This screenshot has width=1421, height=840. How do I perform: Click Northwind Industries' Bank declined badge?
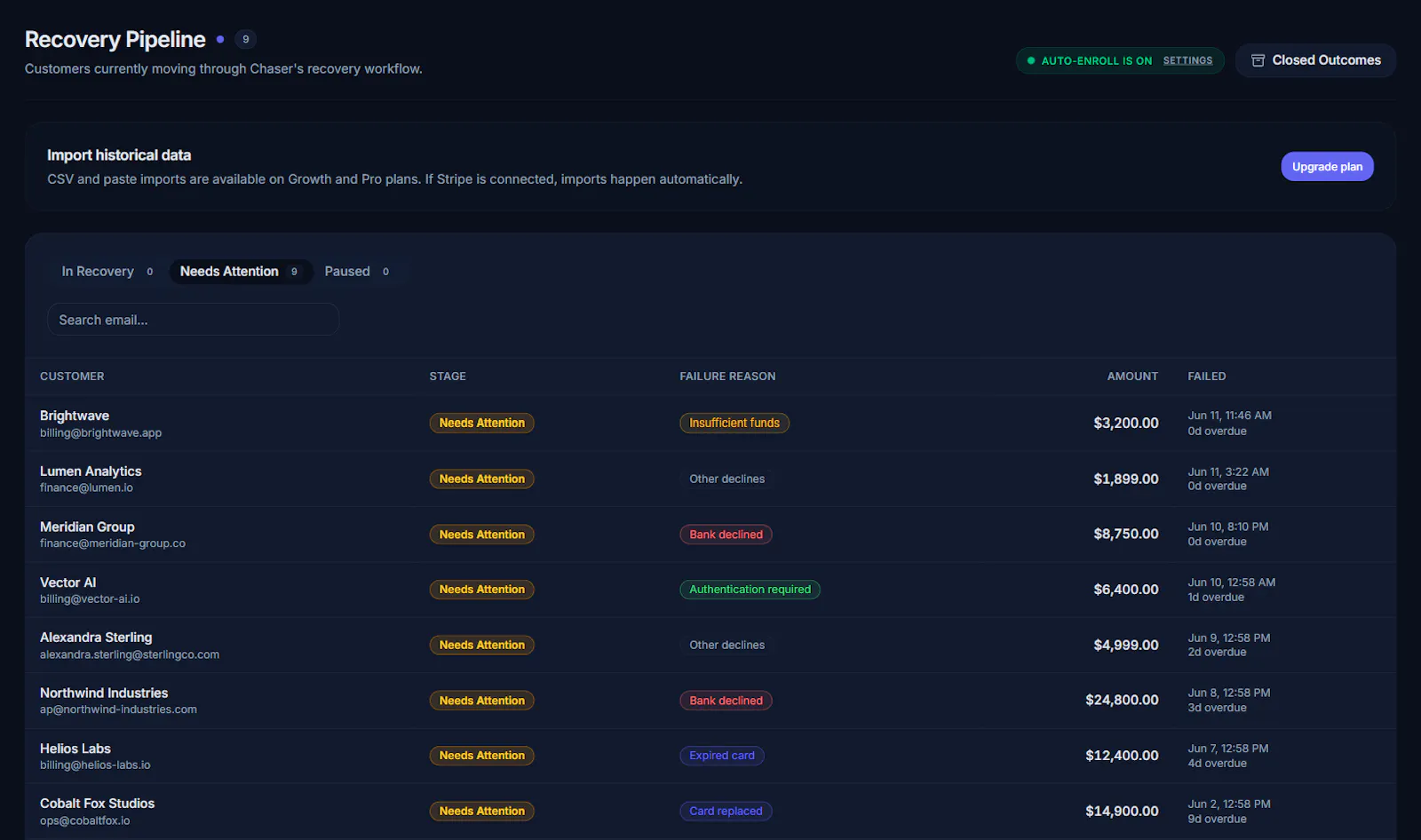(x=726, y=701)
